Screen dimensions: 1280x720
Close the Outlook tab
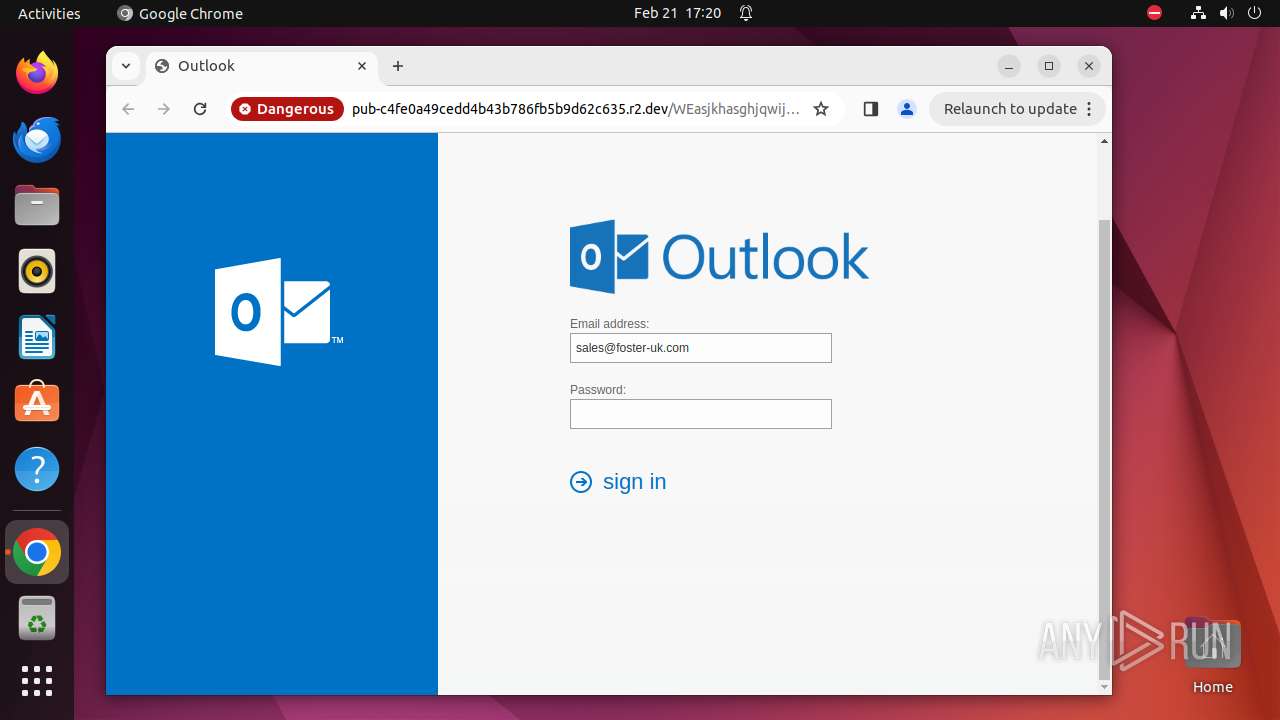point(362,66)
